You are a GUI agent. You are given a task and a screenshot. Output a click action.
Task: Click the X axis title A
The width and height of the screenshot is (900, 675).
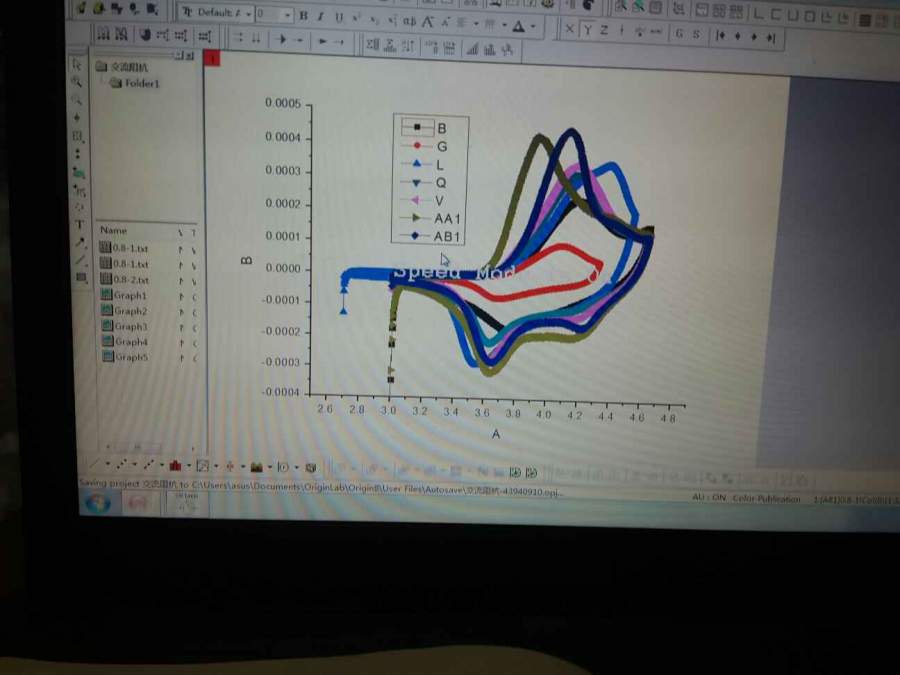click(496, 434)
